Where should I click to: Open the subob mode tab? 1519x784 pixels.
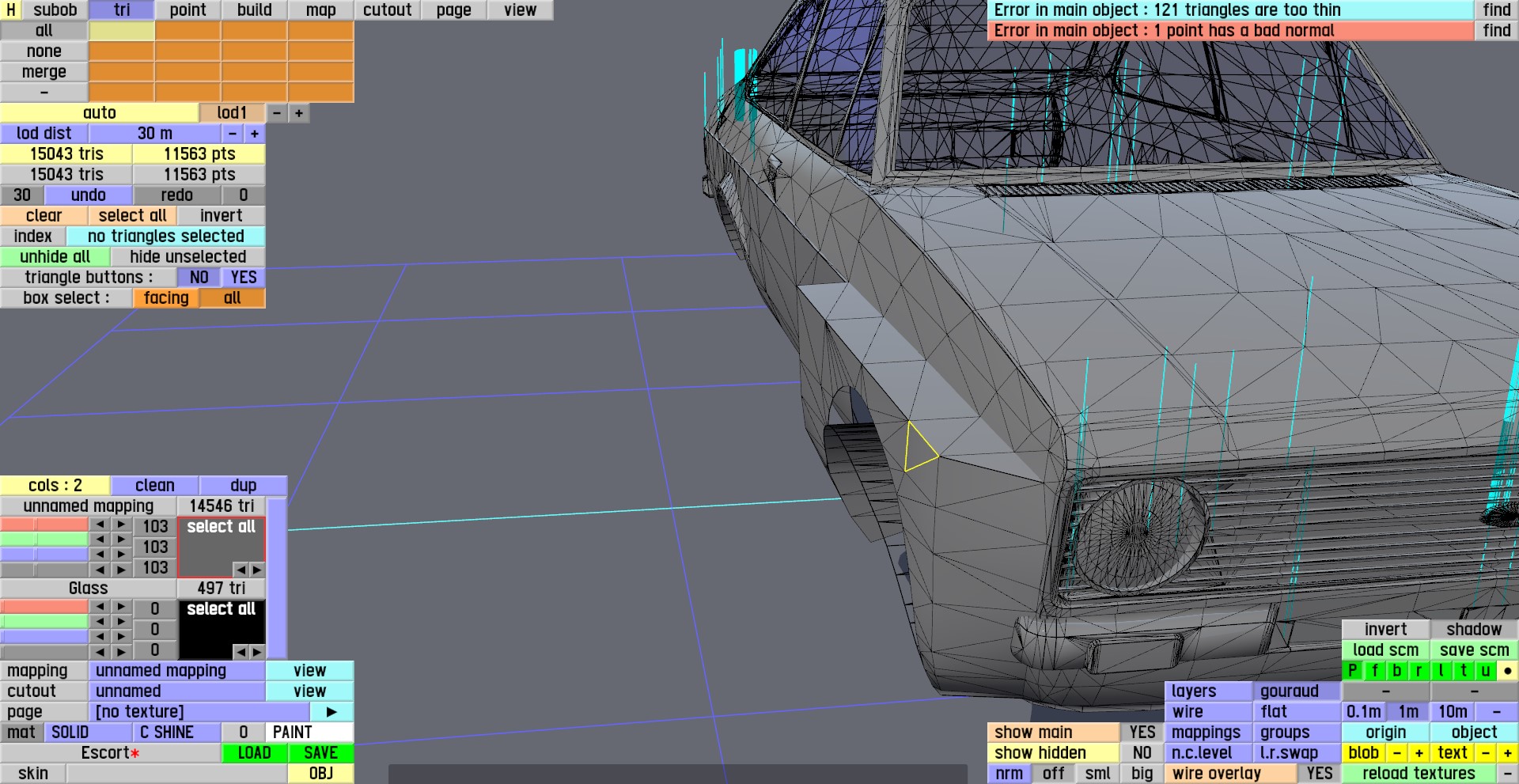55,10
